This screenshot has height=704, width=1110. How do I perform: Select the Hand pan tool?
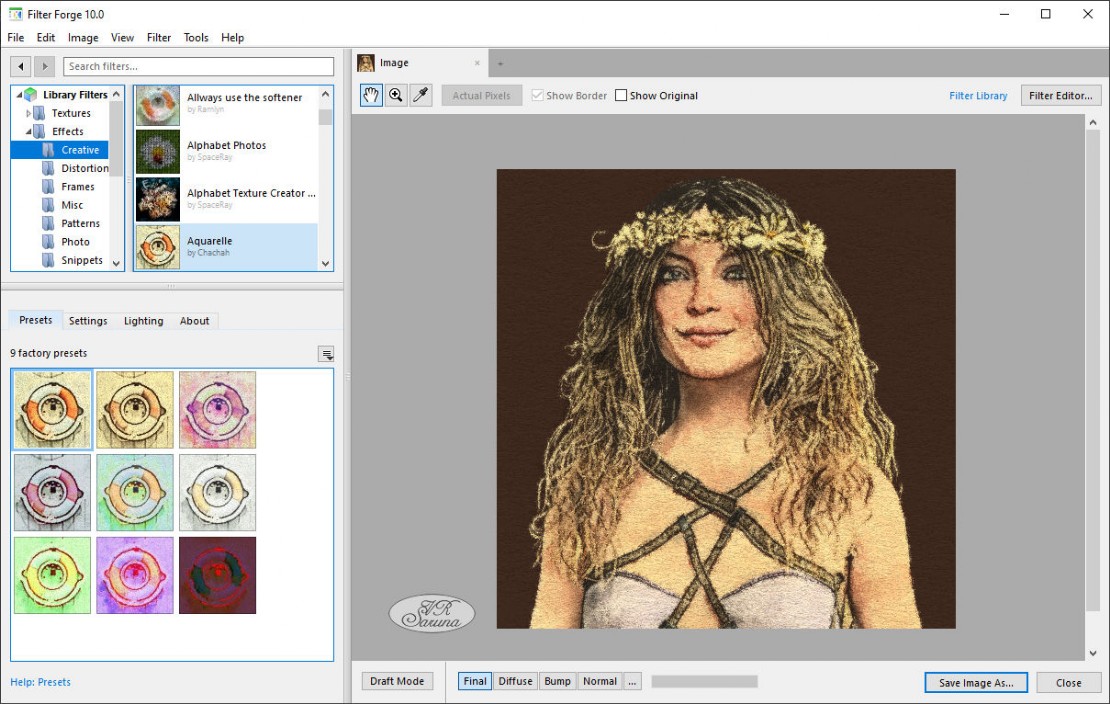coord(371,95)
